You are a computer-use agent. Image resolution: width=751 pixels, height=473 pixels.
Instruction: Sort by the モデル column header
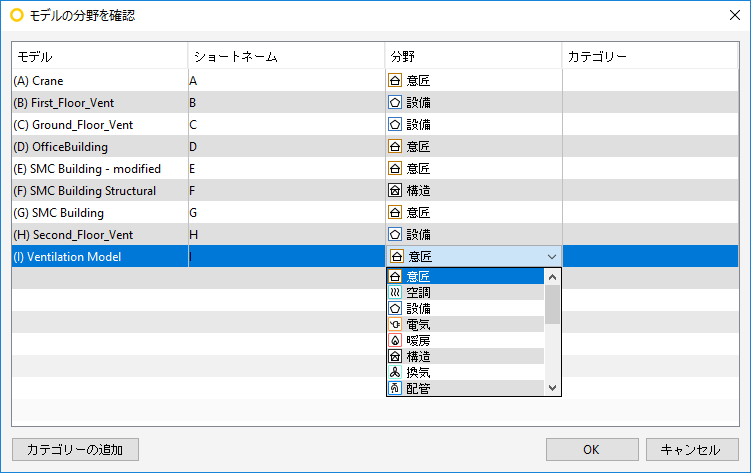(100, 56)
